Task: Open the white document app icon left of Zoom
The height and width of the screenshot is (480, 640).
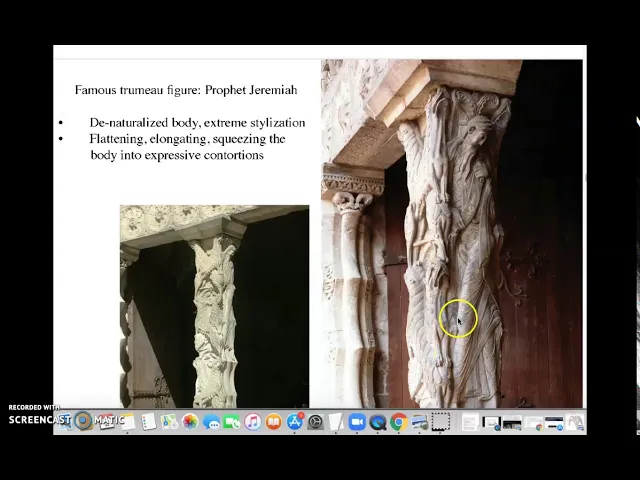Action: [x=336, y=422]
